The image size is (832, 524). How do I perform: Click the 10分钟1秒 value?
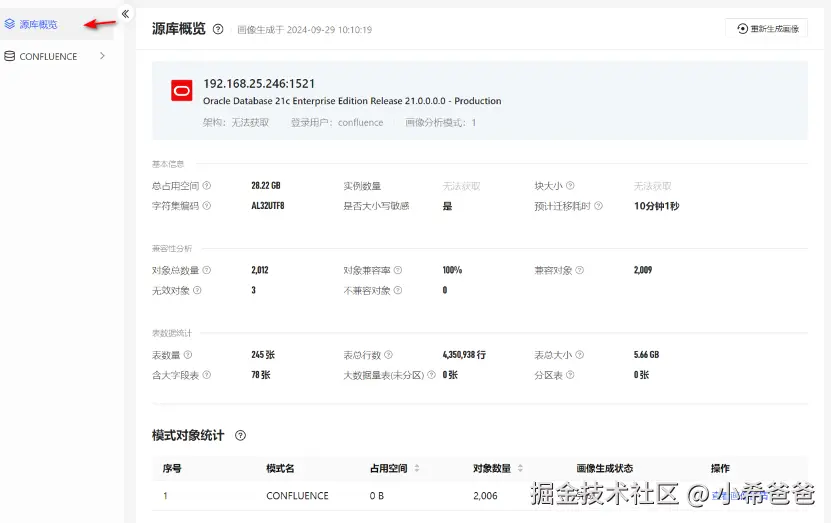pos(656,206)
